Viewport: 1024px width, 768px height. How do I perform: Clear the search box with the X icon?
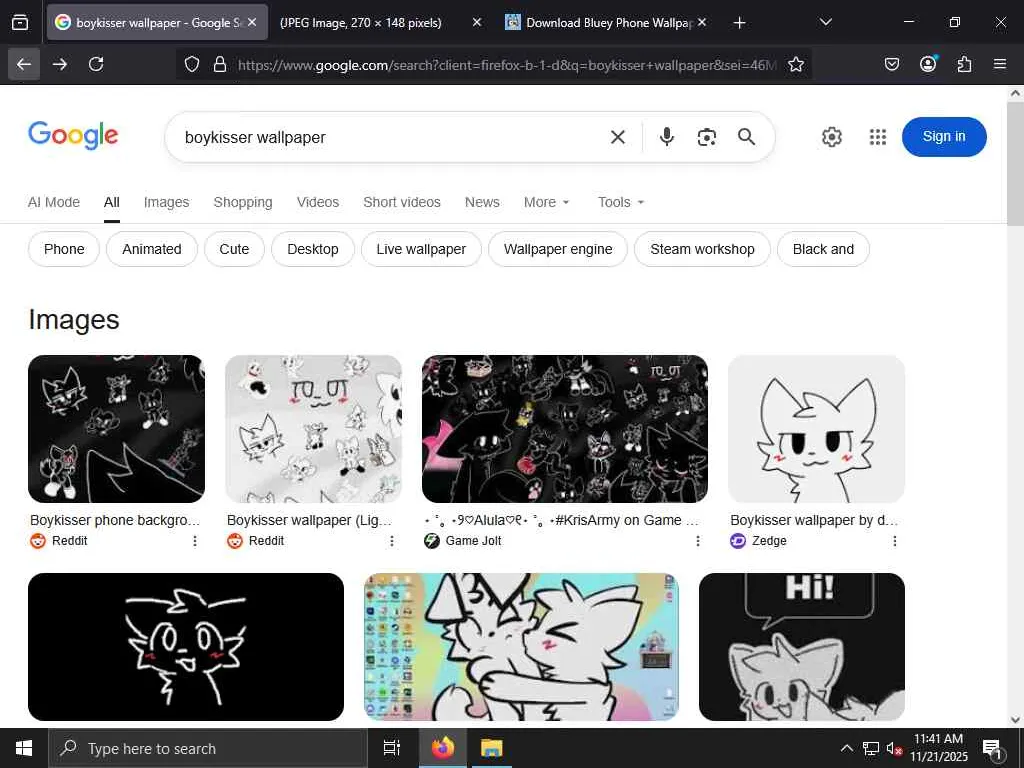[x=618, y=137]
